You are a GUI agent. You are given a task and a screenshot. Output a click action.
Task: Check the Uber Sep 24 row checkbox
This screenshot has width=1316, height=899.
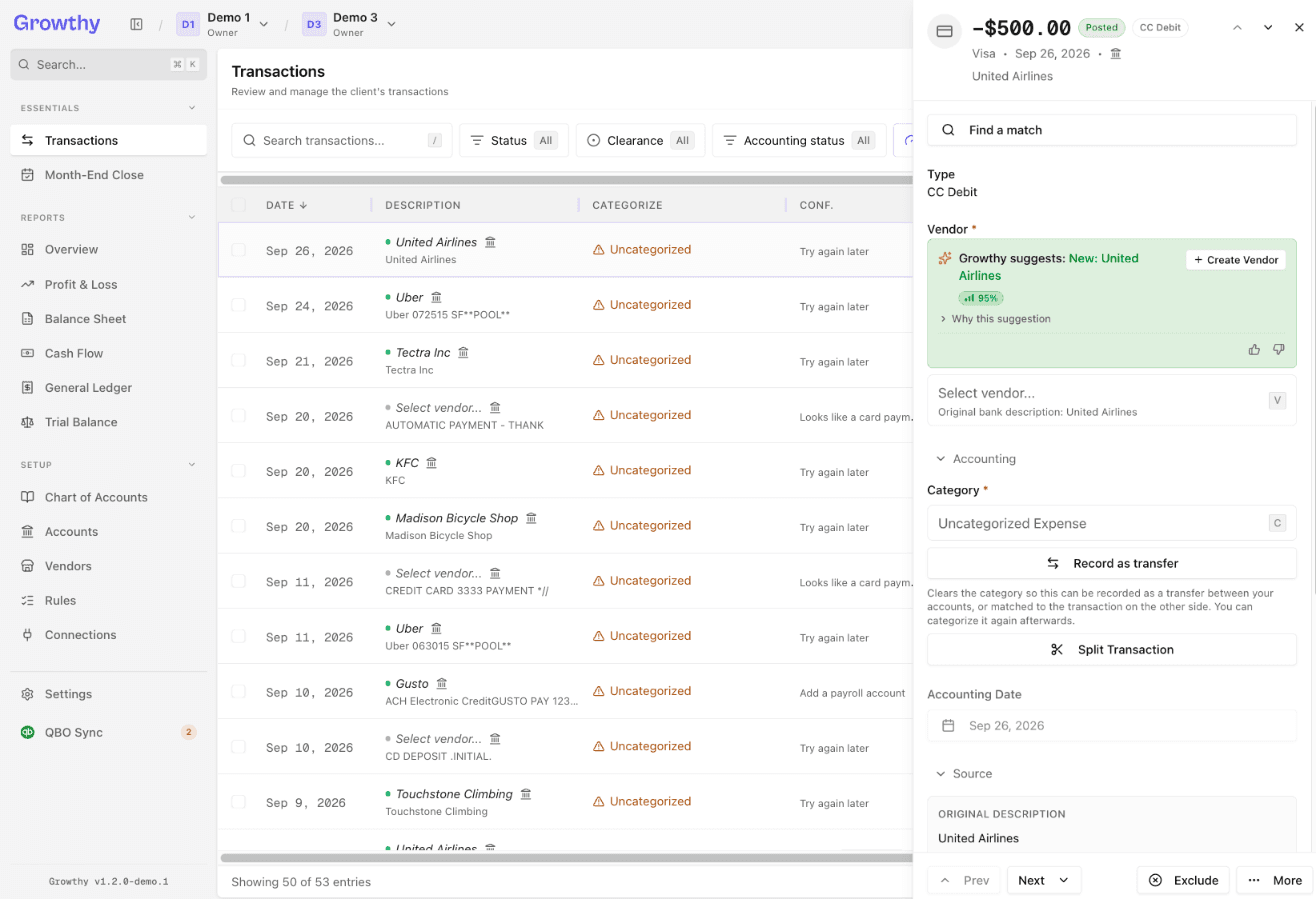[x=238, y=305]
